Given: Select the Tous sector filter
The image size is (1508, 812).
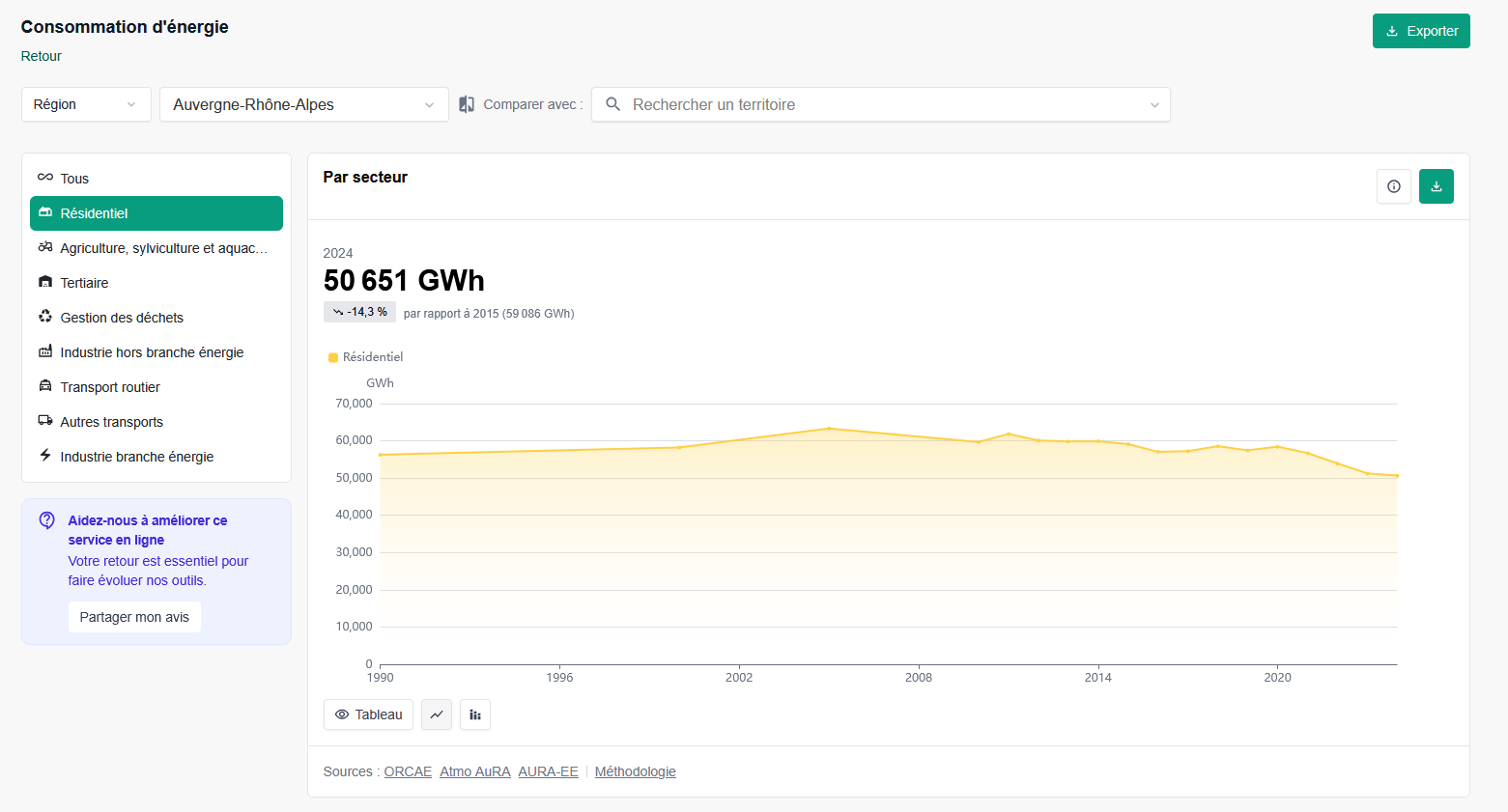Looking at the screenshot, I should [156, 179].
